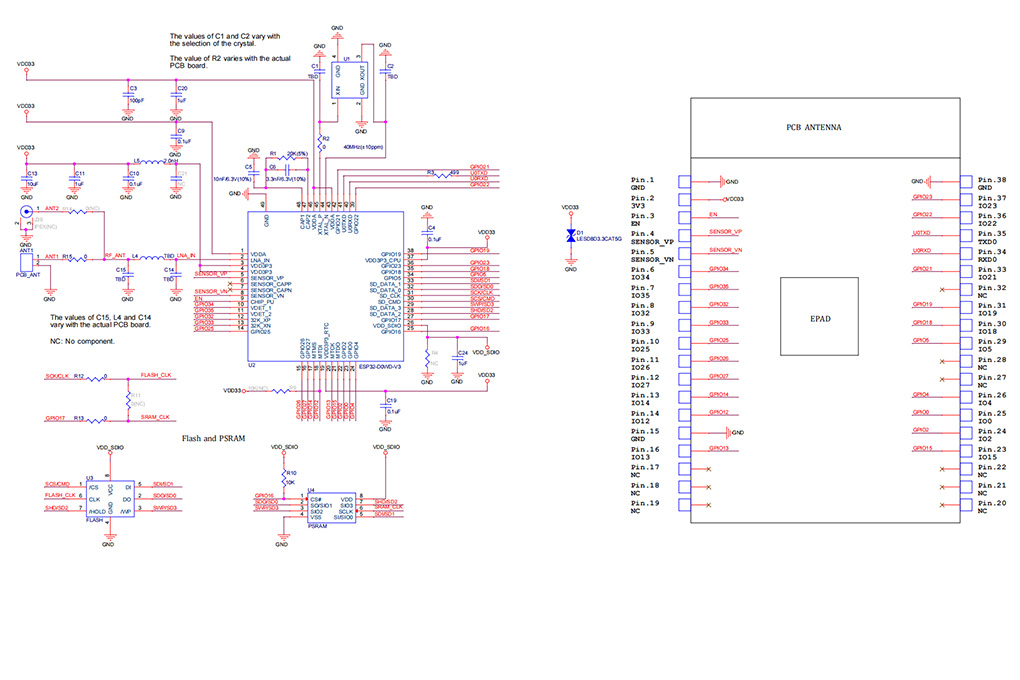This screenshot has width=1020, height=680.
Task: Select the C4 0.1uF capacitor symbol
Action: tap(427, 234)
